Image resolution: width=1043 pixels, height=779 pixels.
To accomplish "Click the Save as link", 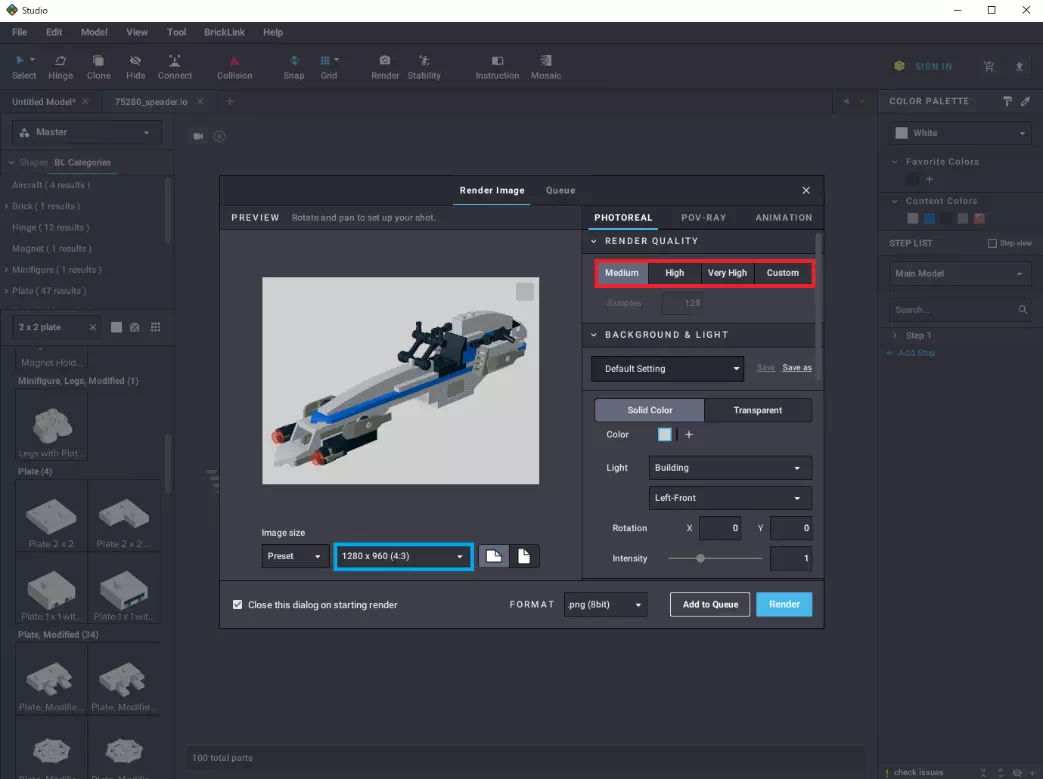I will tap(797, 367).
